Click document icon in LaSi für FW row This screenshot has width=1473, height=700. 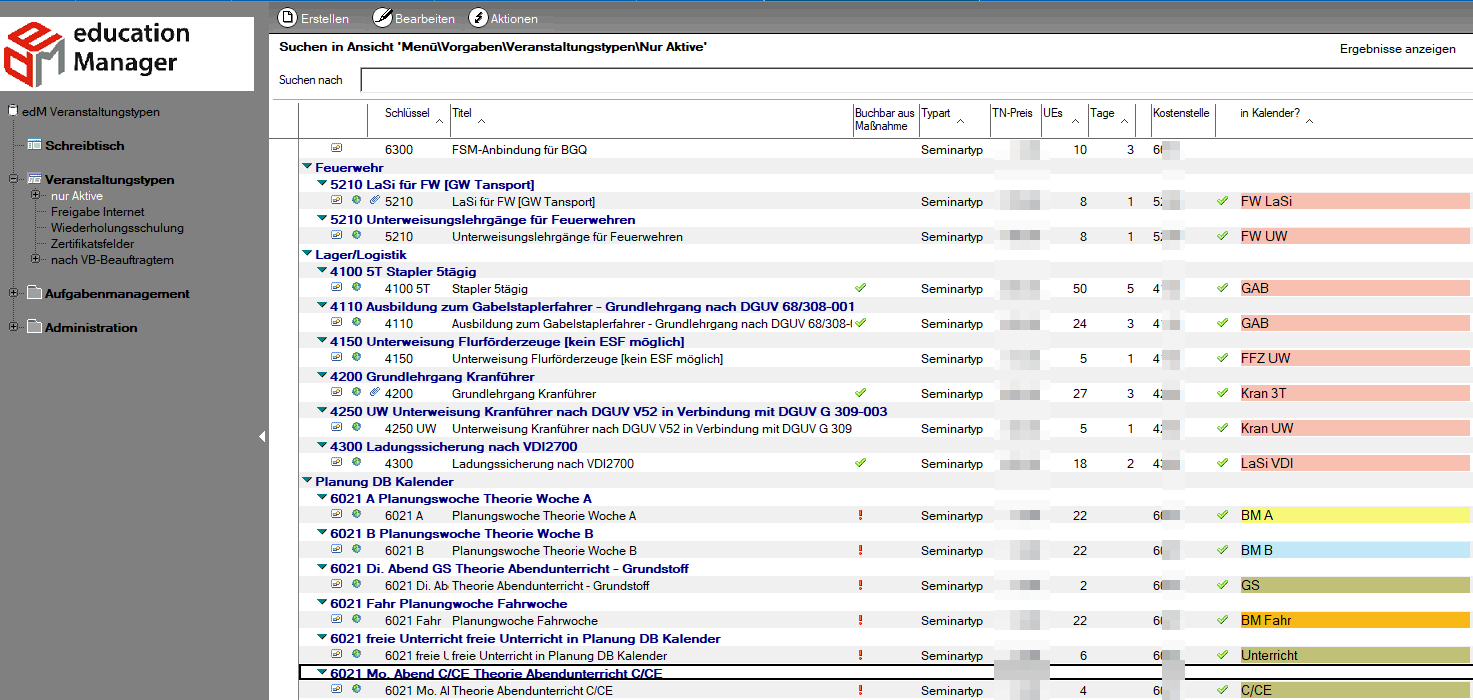pyautogui.click(x=337, y=201)
